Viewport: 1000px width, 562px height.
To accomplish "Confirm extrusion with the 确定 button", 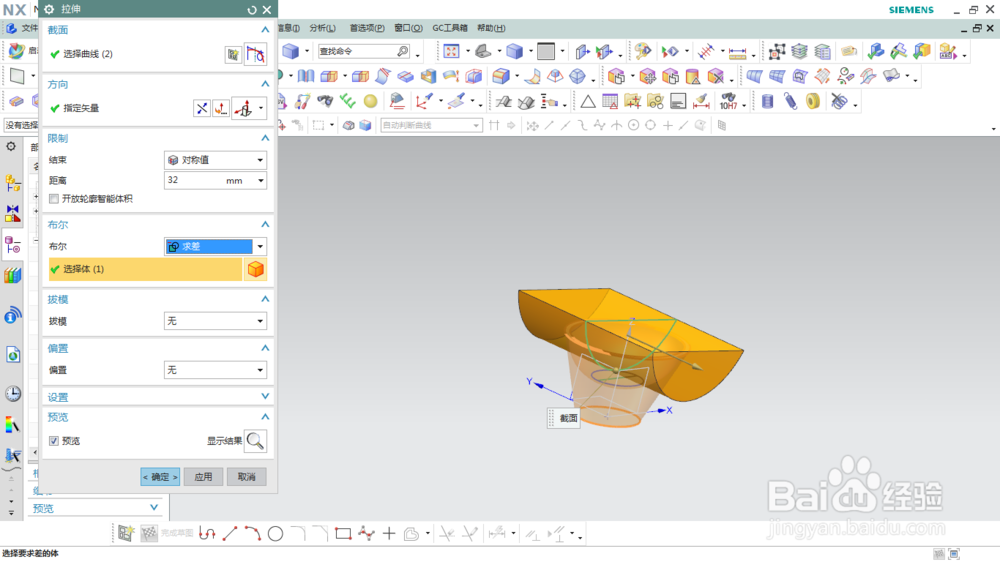I will click(160, 477).
